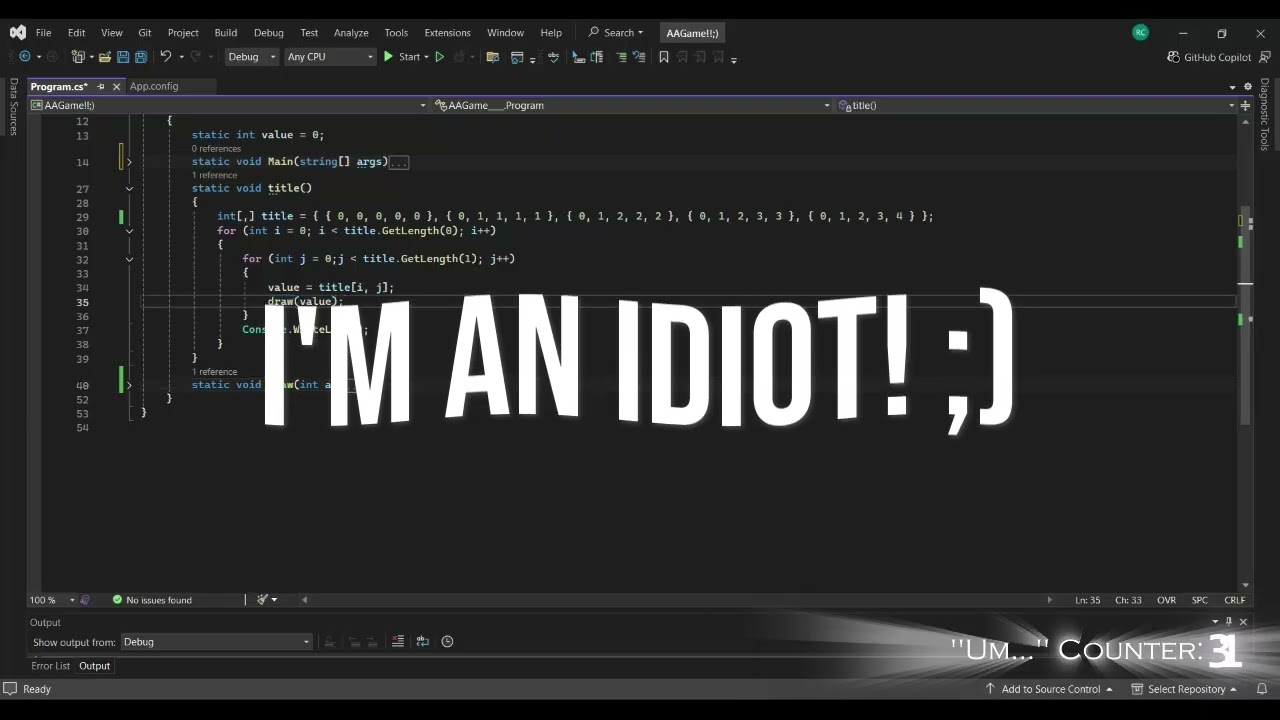Screen dimensions: 1280x720
Task: Open the Data Sources side tab
Action: pyautogui.click(x=13, y=106)
